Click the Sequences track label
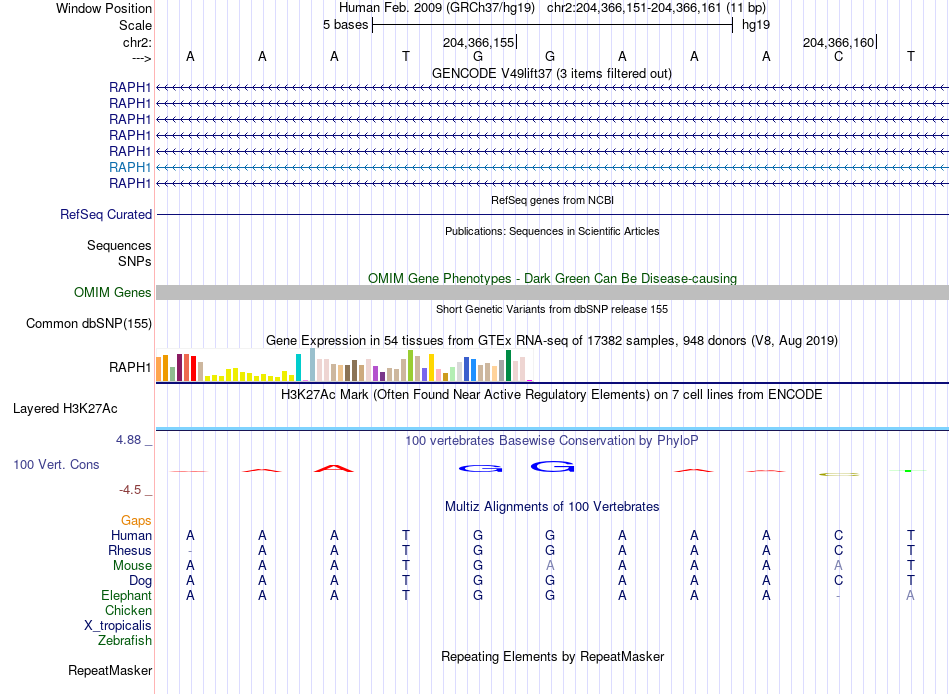The width and height of the screenshot is (950, 694). tap(119, 245)
